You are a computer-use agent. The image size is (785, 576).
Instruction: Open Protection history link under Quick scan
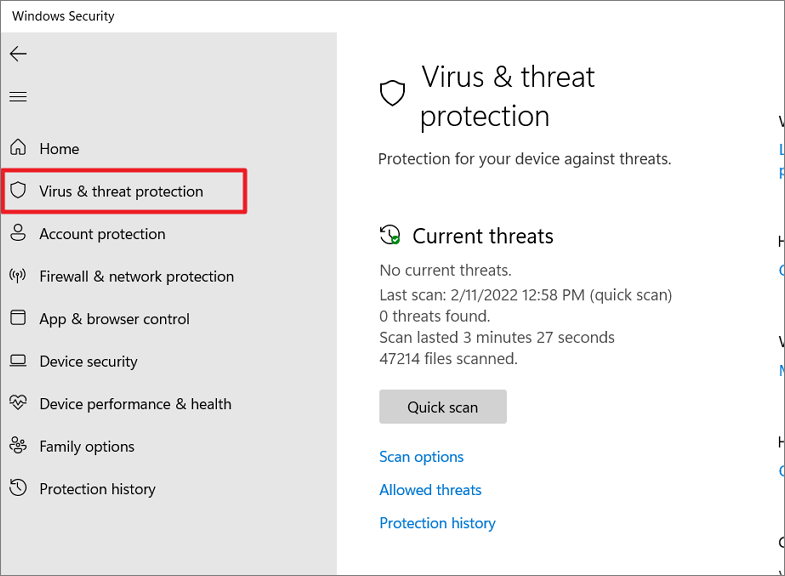click(x=437, y=523)
